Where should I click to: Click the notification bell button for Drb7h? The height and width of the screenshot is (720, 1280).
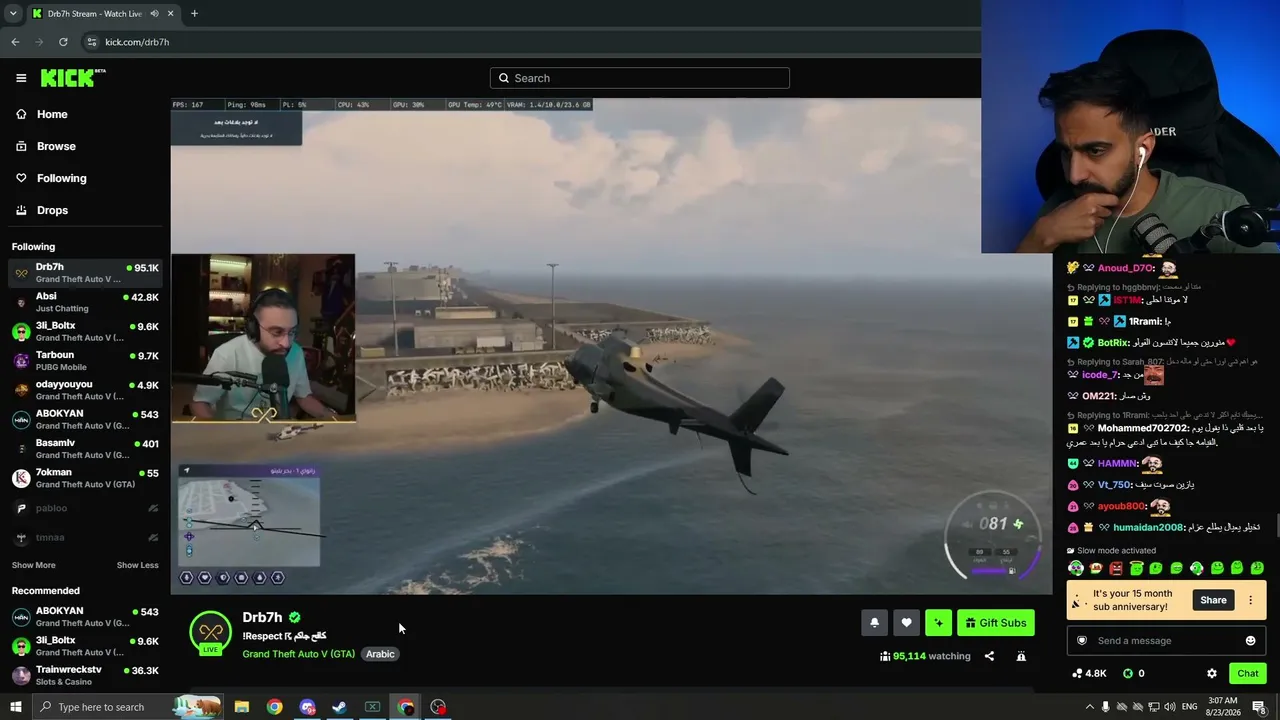click(874, 623)
